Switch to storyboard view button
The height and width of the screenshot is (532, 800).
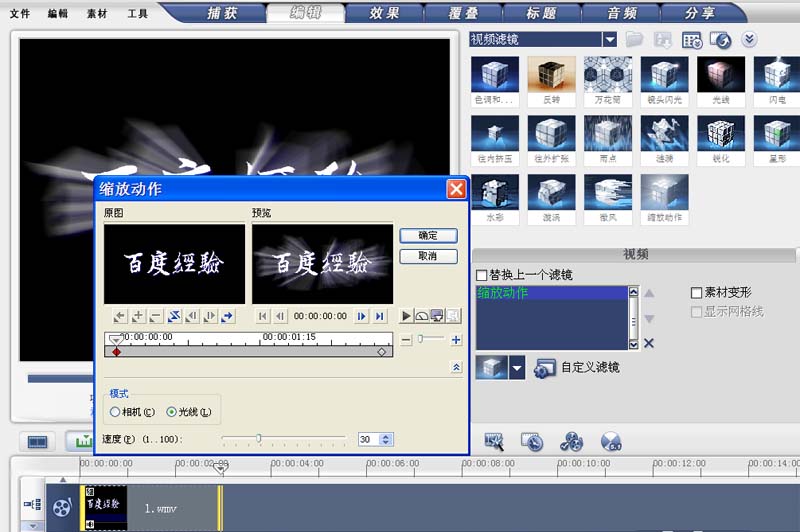pyautogui.click(x=37, y=442)
